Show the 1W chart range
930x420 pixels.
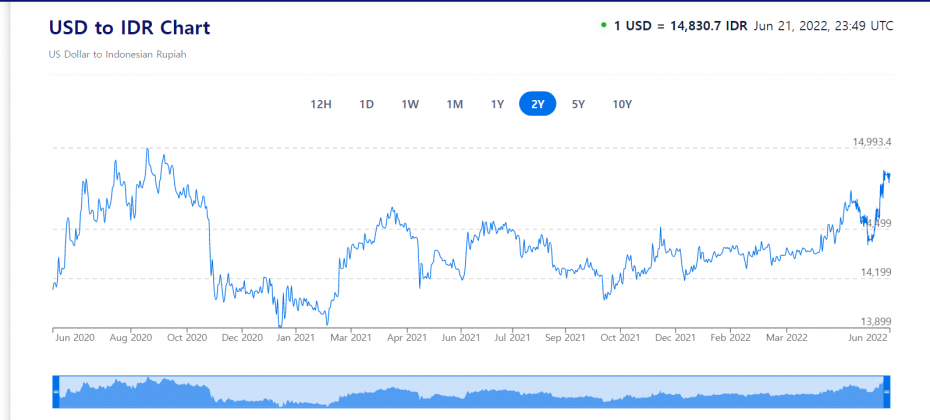[x=410, y=104]
